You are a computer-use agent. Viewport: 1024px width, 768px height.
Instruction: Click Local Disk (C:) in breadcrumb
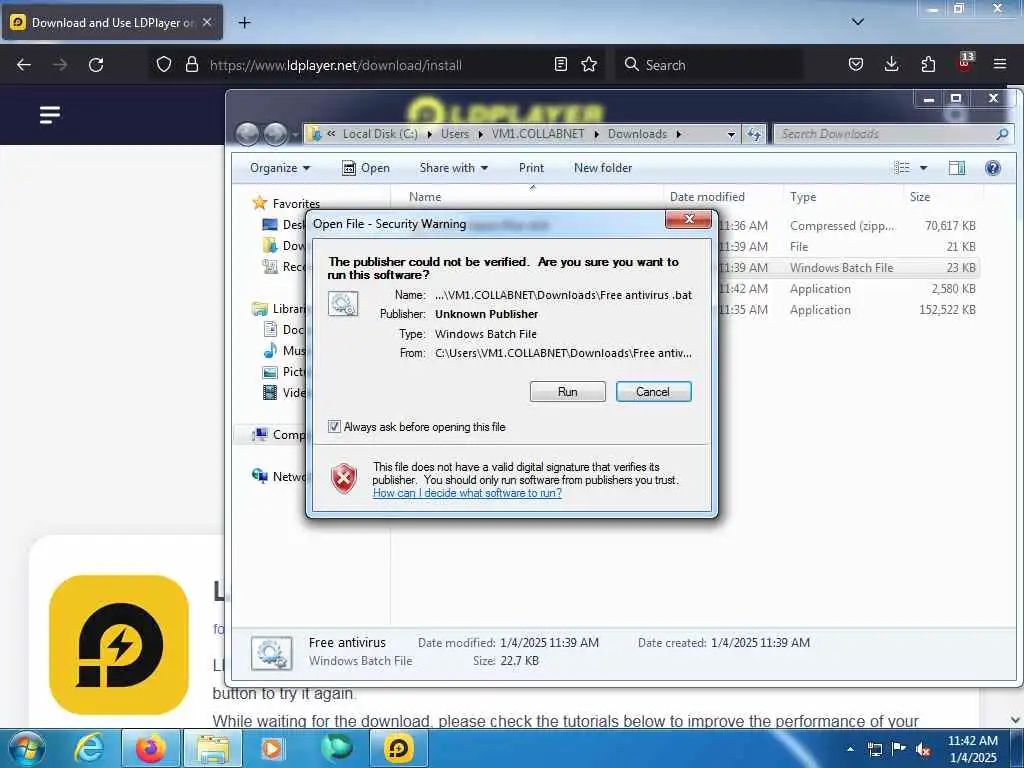point(380,134)
